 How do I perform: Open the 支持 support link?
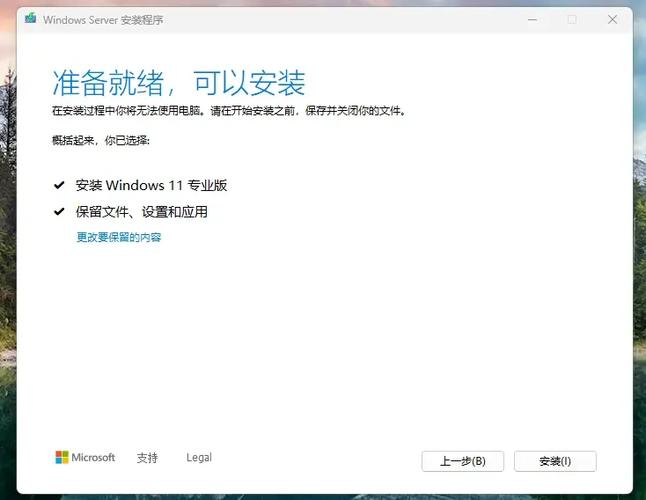(x=147, y=458)
